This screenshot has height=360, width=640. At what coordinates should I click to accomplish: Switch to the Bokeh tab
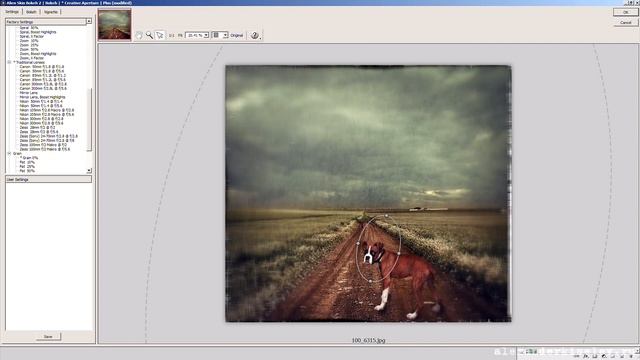point(31,12)
